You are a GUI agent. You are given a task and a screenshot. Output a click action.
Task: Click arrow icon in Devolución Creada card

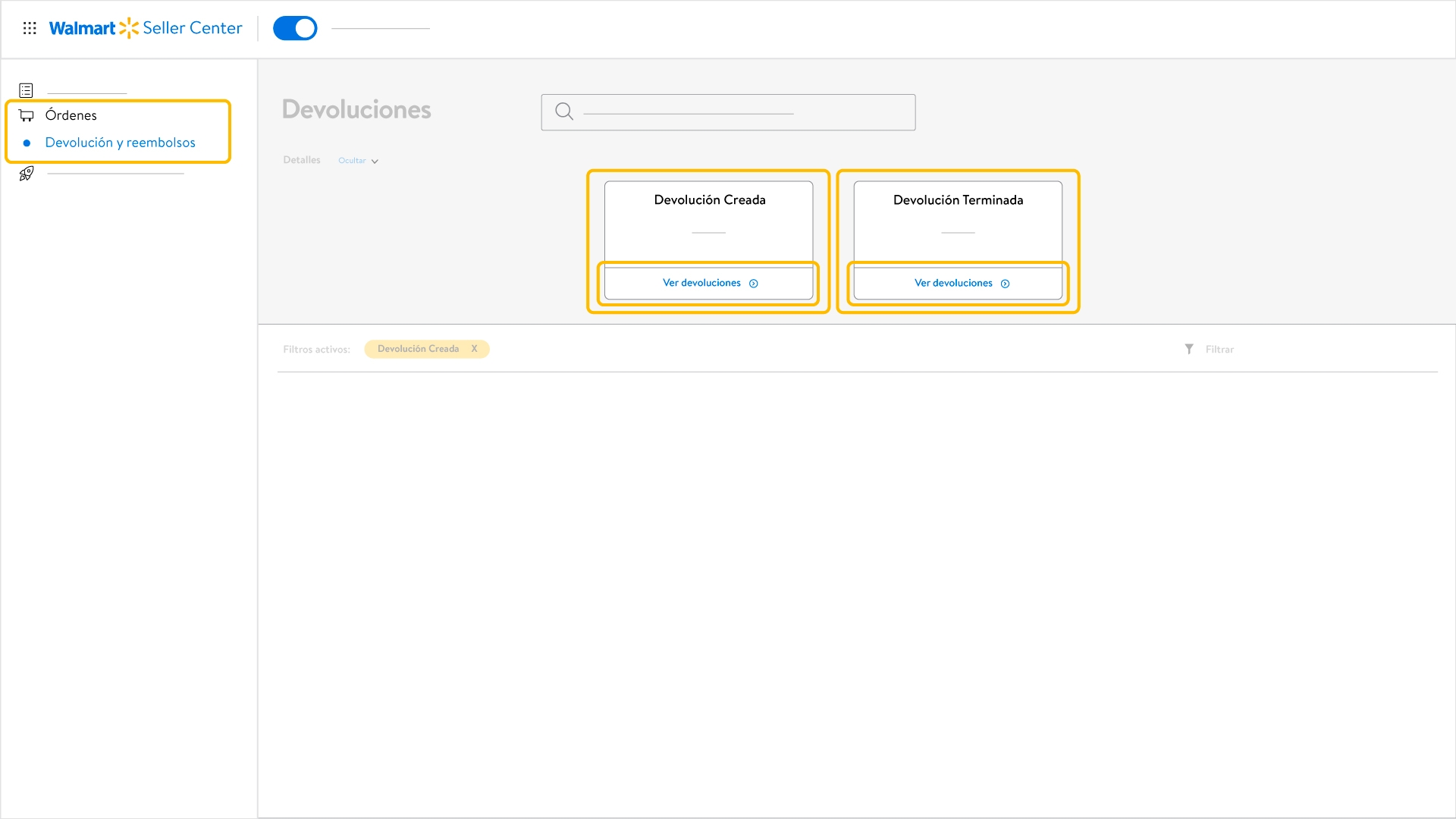coord(754,284)
